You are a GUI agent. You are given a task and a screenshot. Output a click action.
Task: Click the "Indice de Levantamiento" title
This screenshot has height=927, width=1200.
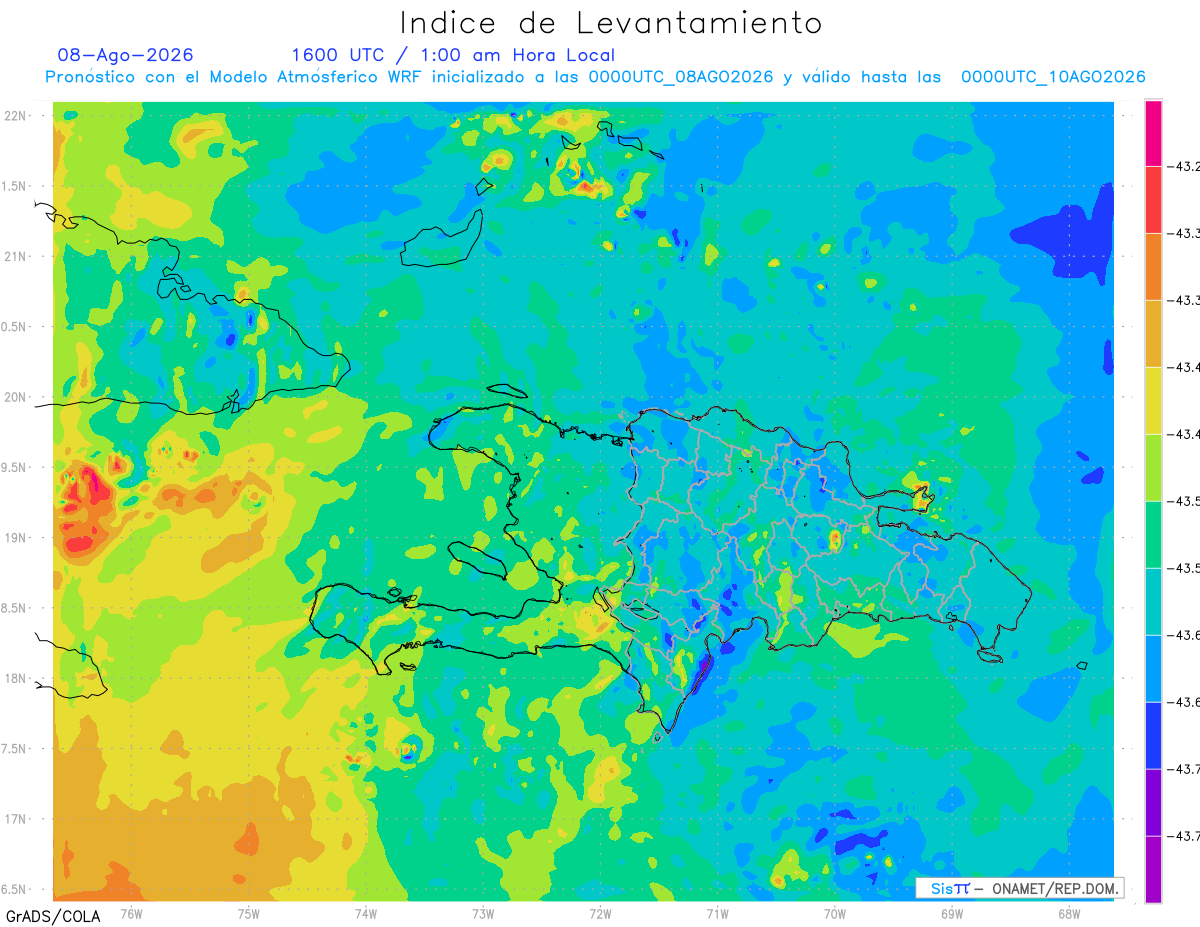[x=611, y=23]
